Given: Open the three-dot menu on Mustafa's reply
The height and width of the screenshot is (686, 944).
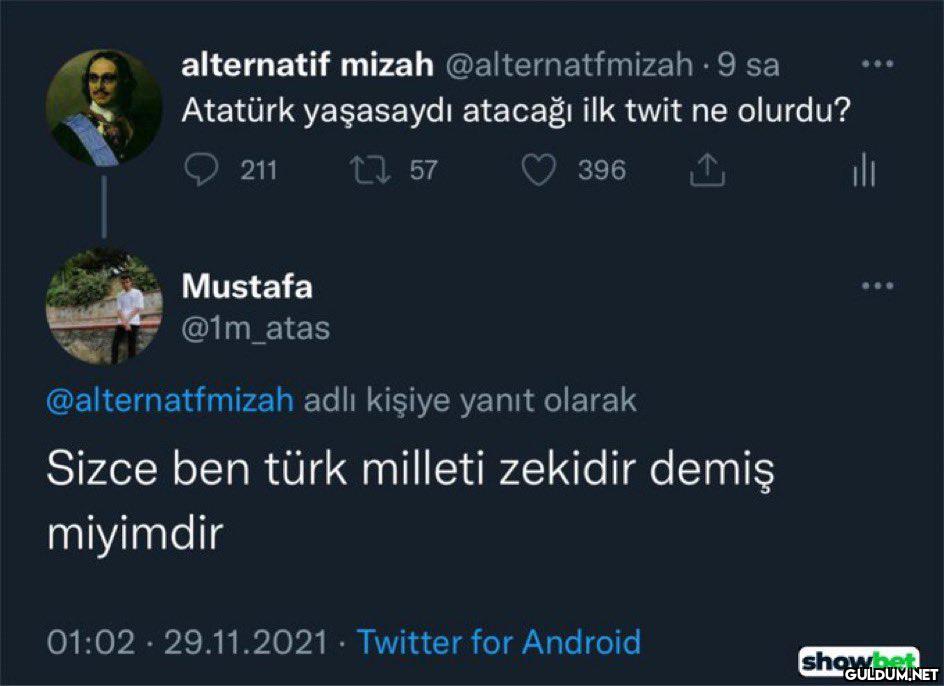Looking at the screenshot, I should click(877, 286).
